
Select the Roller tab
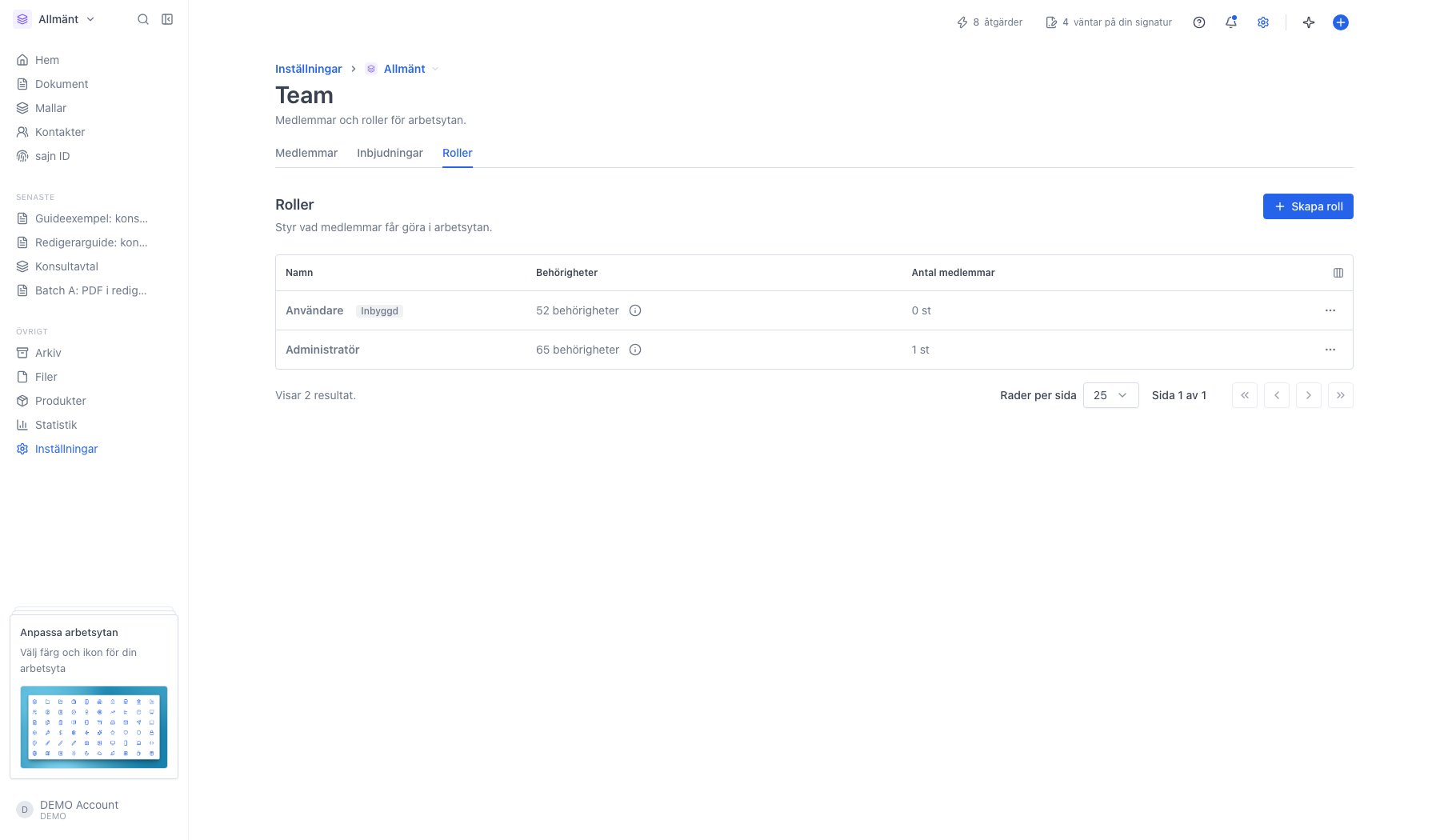(x=458, y=153)
